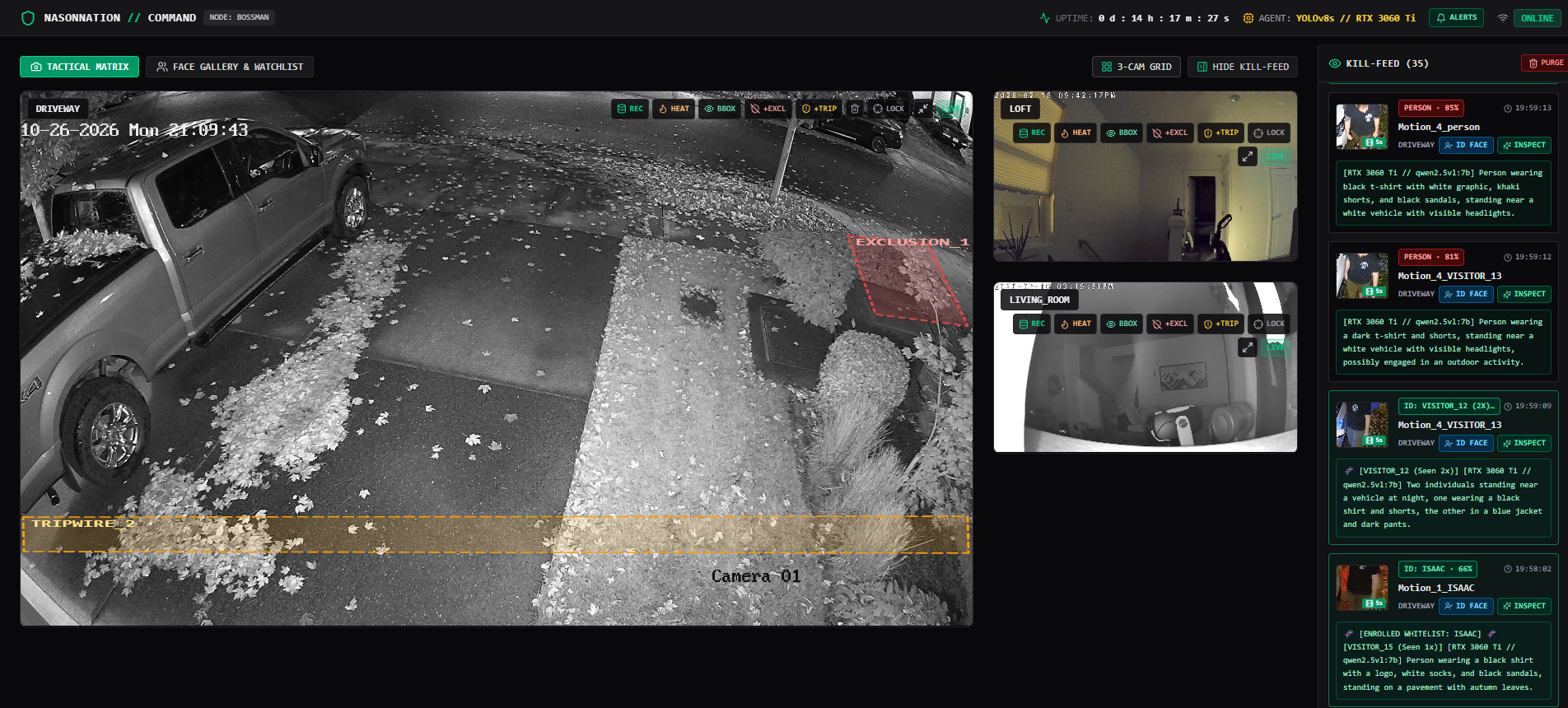Inspect the Motion_4_person event

pyautogui.click(x=1524, y=145)
